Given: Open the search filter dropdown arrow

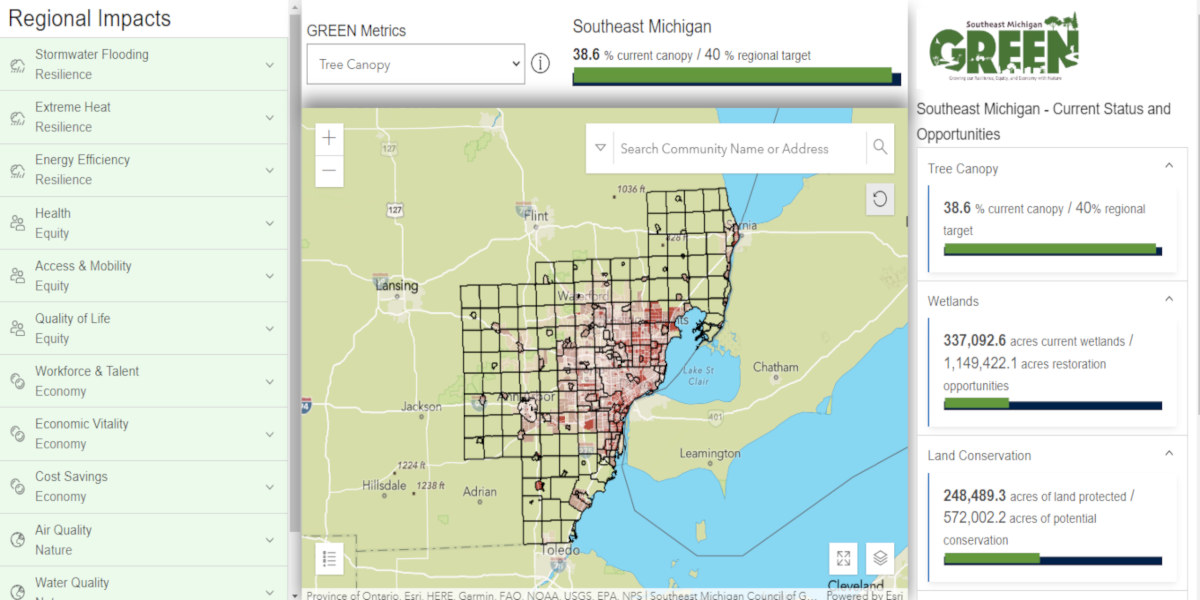Looking at the screenshot, I should click(601, 147).
